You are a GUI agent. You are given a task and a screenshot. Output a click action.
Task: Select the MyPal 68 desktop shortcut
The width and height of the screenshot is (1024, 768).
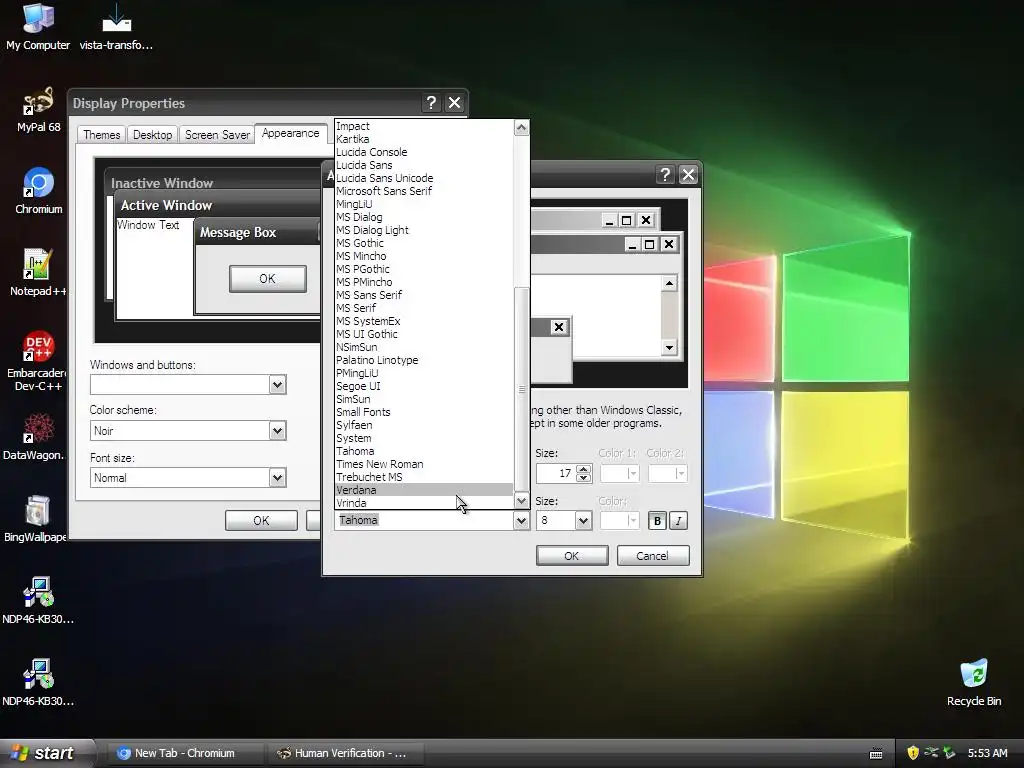39,109
